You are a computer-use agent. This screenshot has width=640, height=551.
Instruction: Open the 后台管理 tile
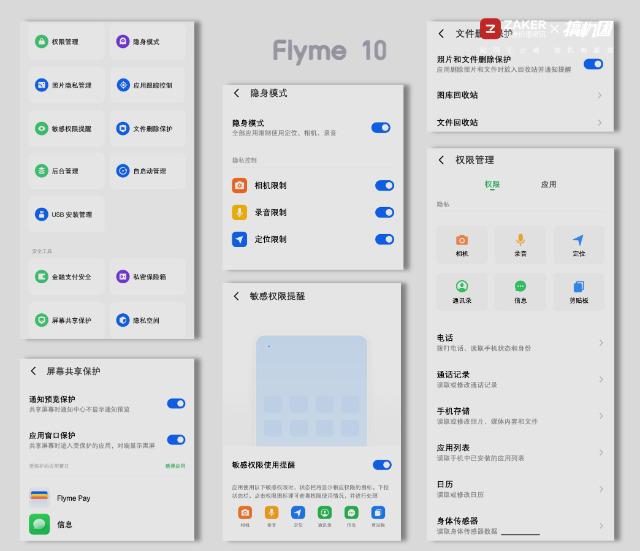click(x=67, y=171)
